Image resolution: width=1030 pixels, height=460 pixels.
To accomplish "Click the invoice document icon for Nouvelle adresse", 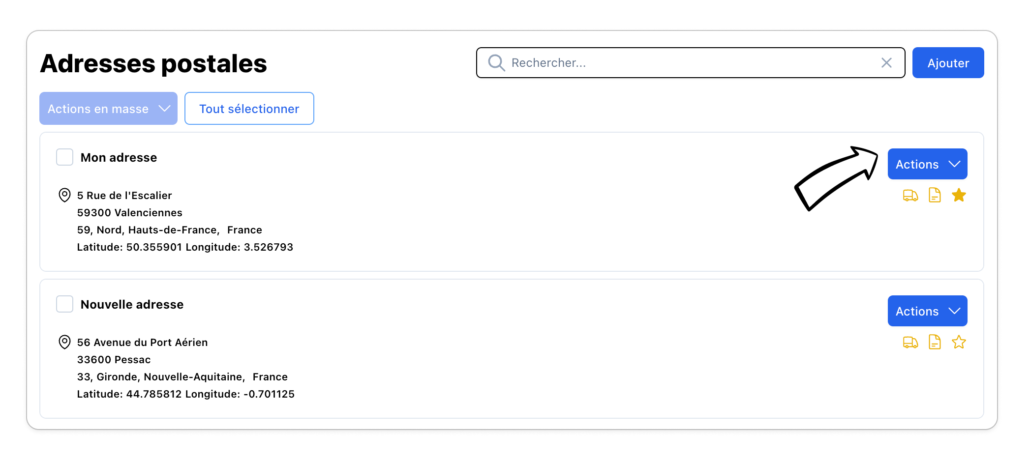I will [x=935, y=343].
